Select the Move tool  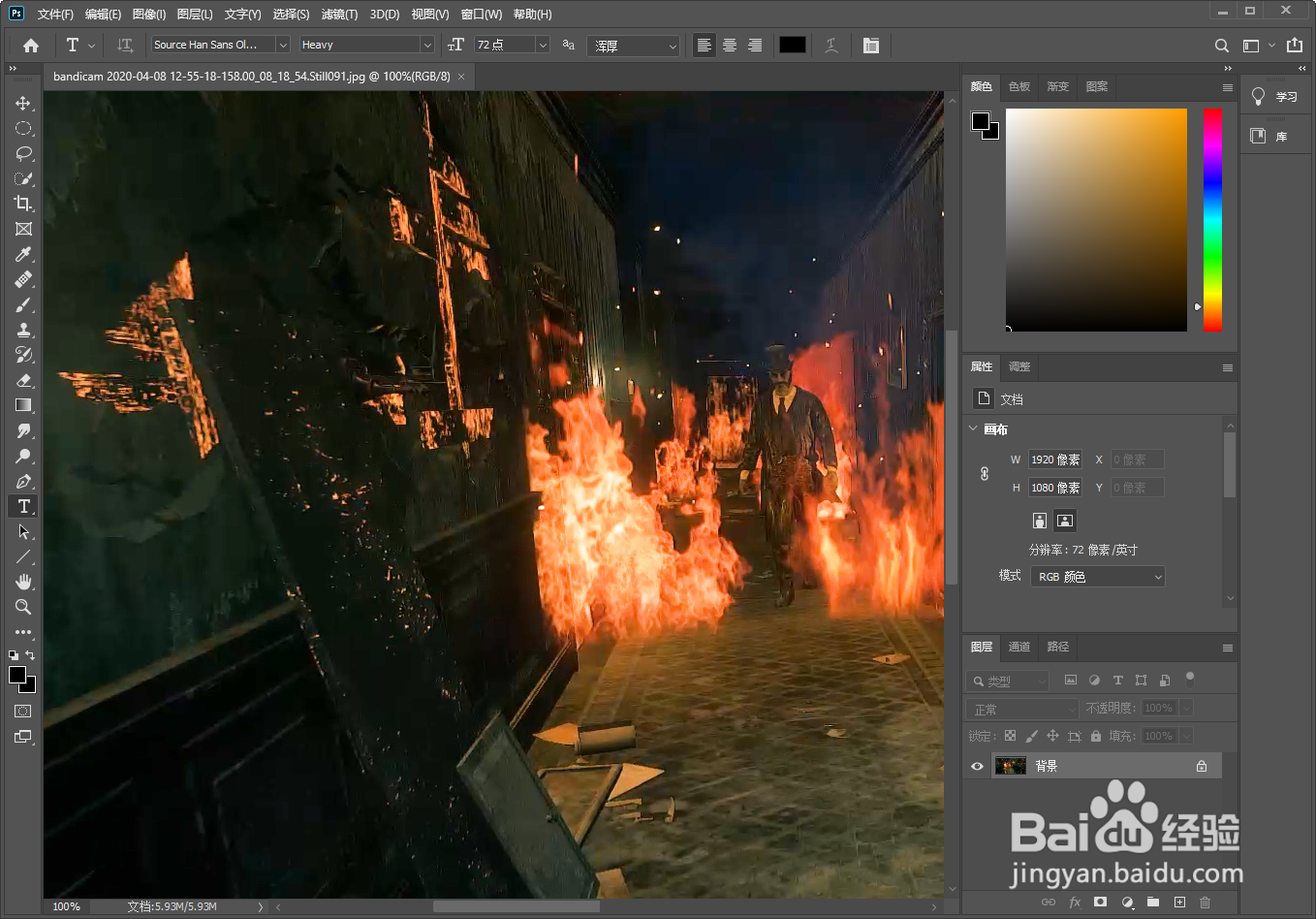(23, 103)
